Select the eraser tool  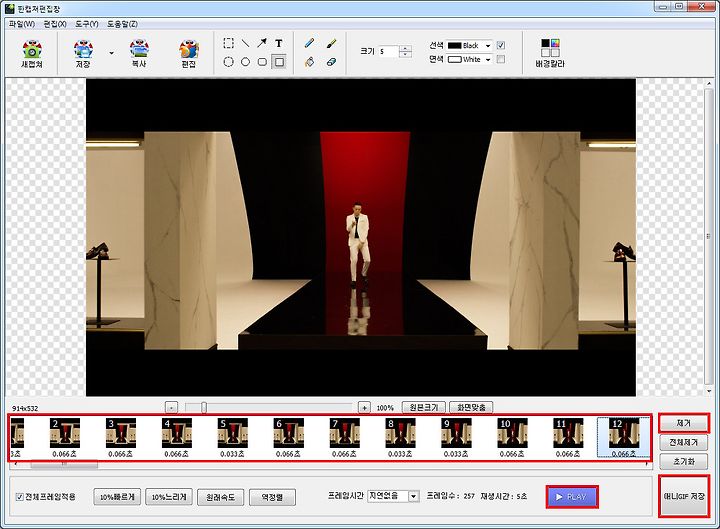pos(331,62)
